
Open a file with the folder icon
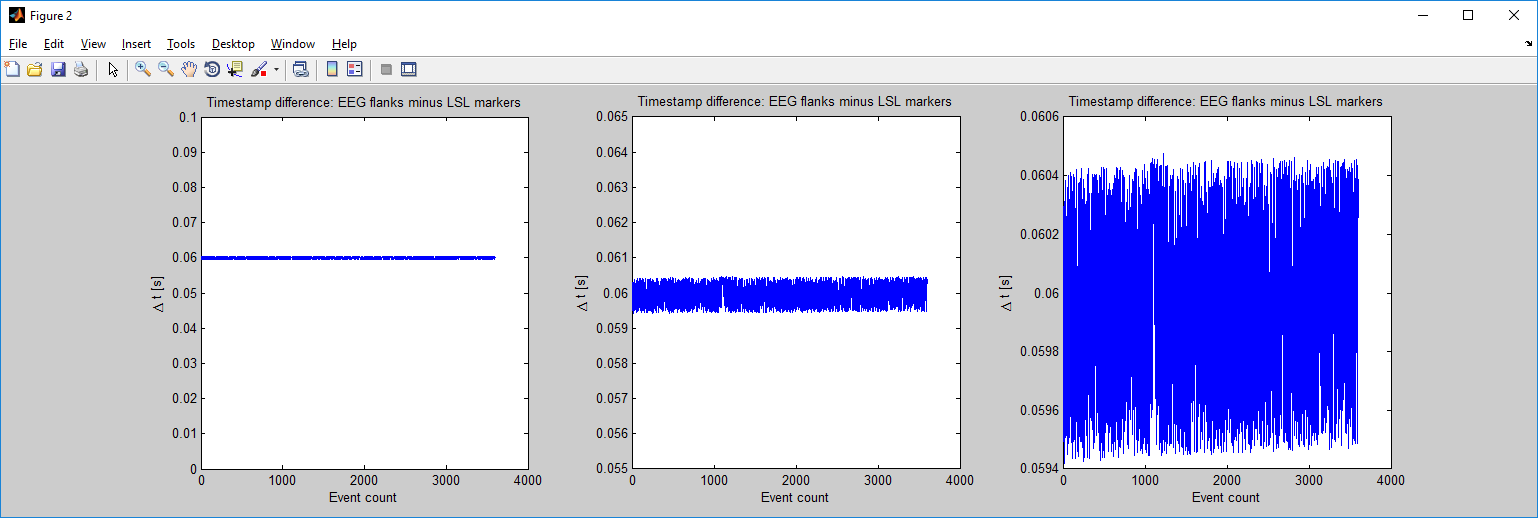35,69
